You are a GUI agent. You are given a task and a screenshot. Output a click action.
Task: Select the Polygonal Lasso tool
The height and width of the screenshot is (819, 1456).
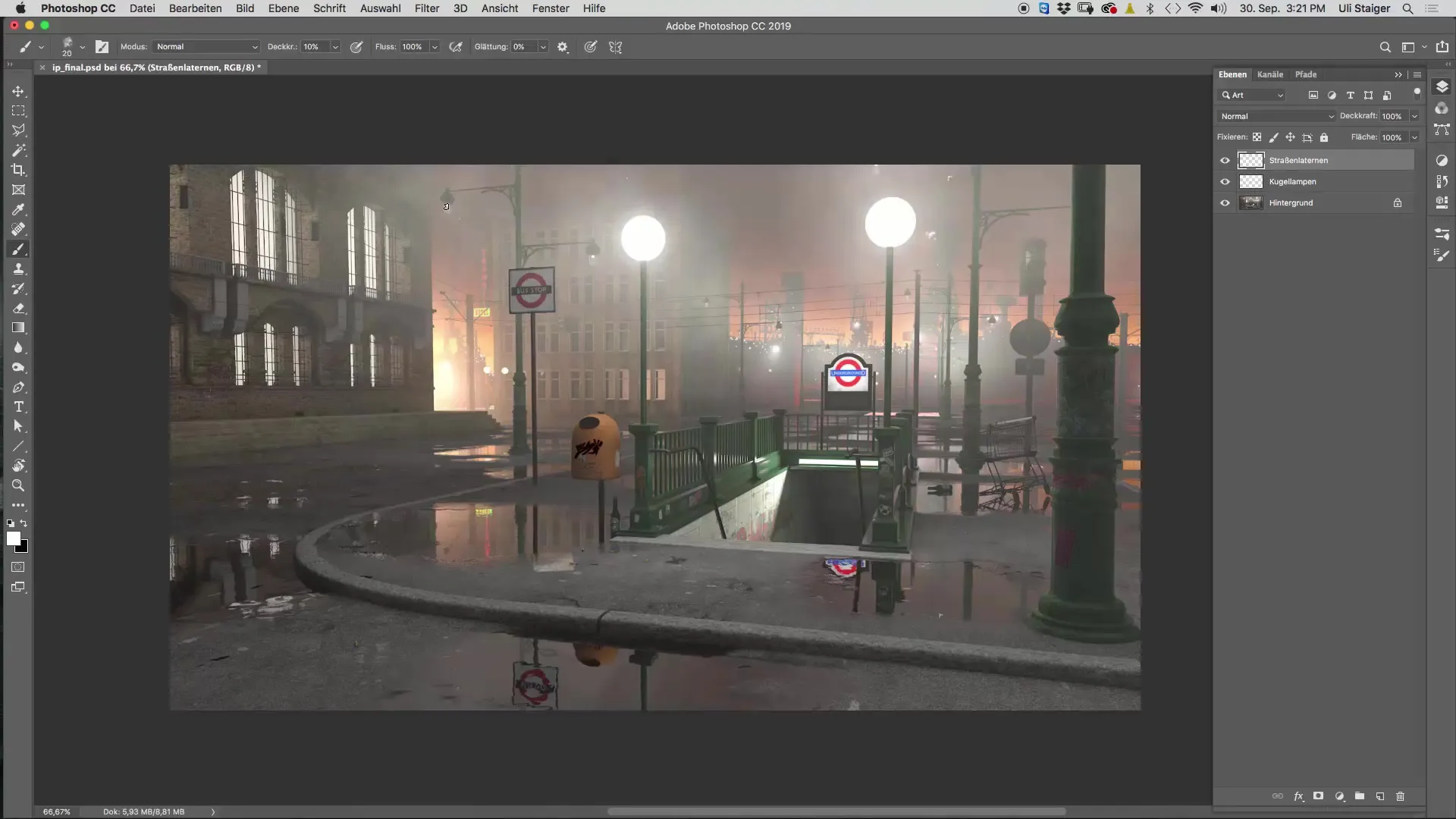18,130
